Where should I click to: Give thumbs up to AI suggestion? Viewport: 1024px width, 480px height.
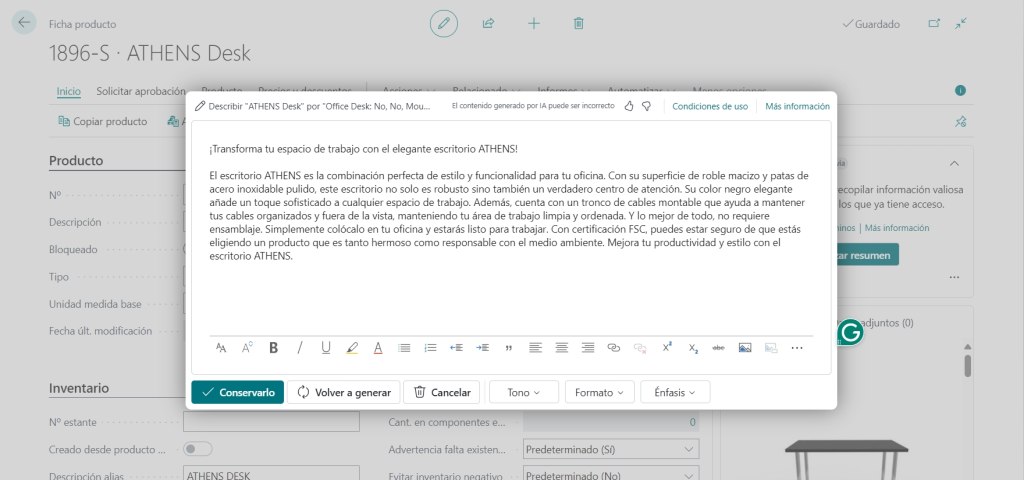(x=629, y=106)
